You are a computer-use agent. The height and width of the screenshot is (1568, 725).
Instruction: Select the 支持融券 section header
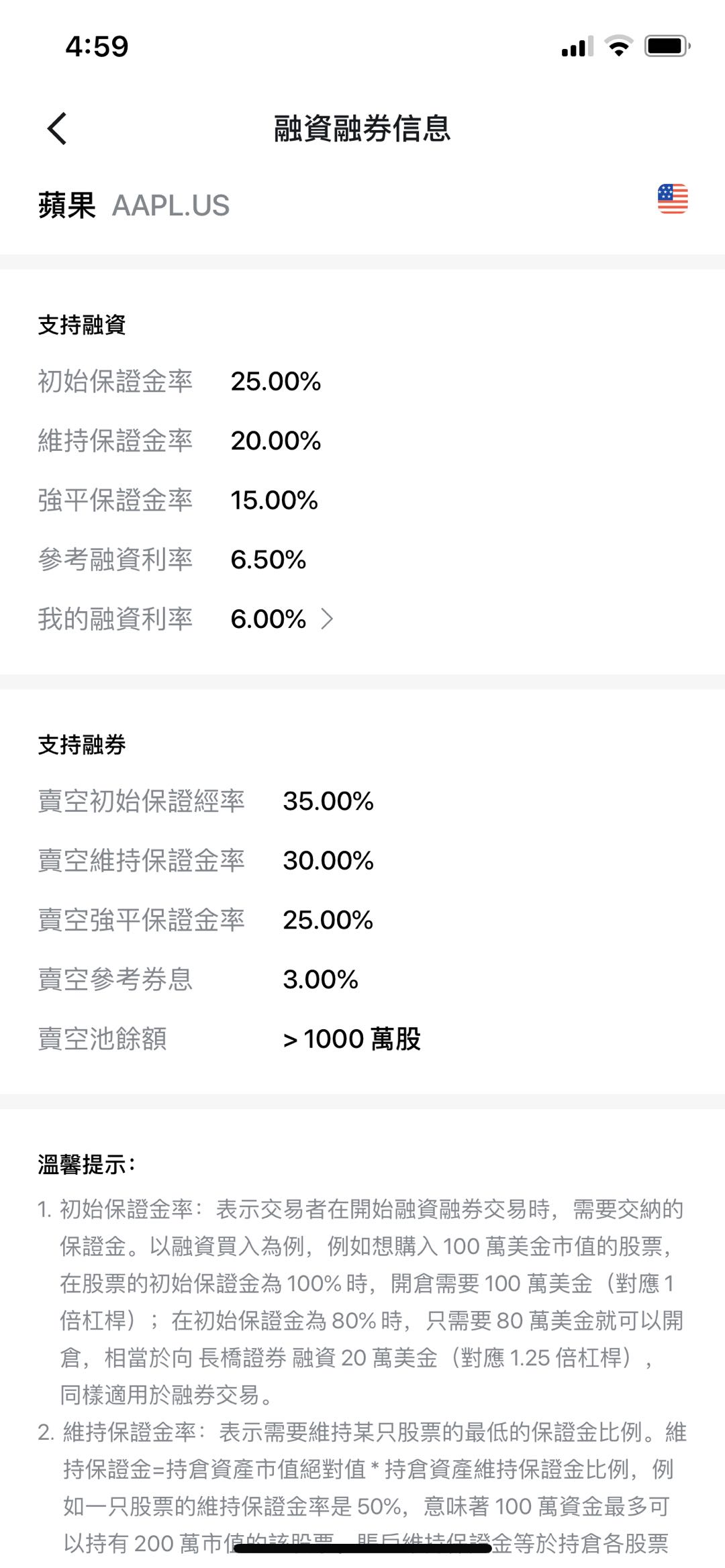(82, 745)
